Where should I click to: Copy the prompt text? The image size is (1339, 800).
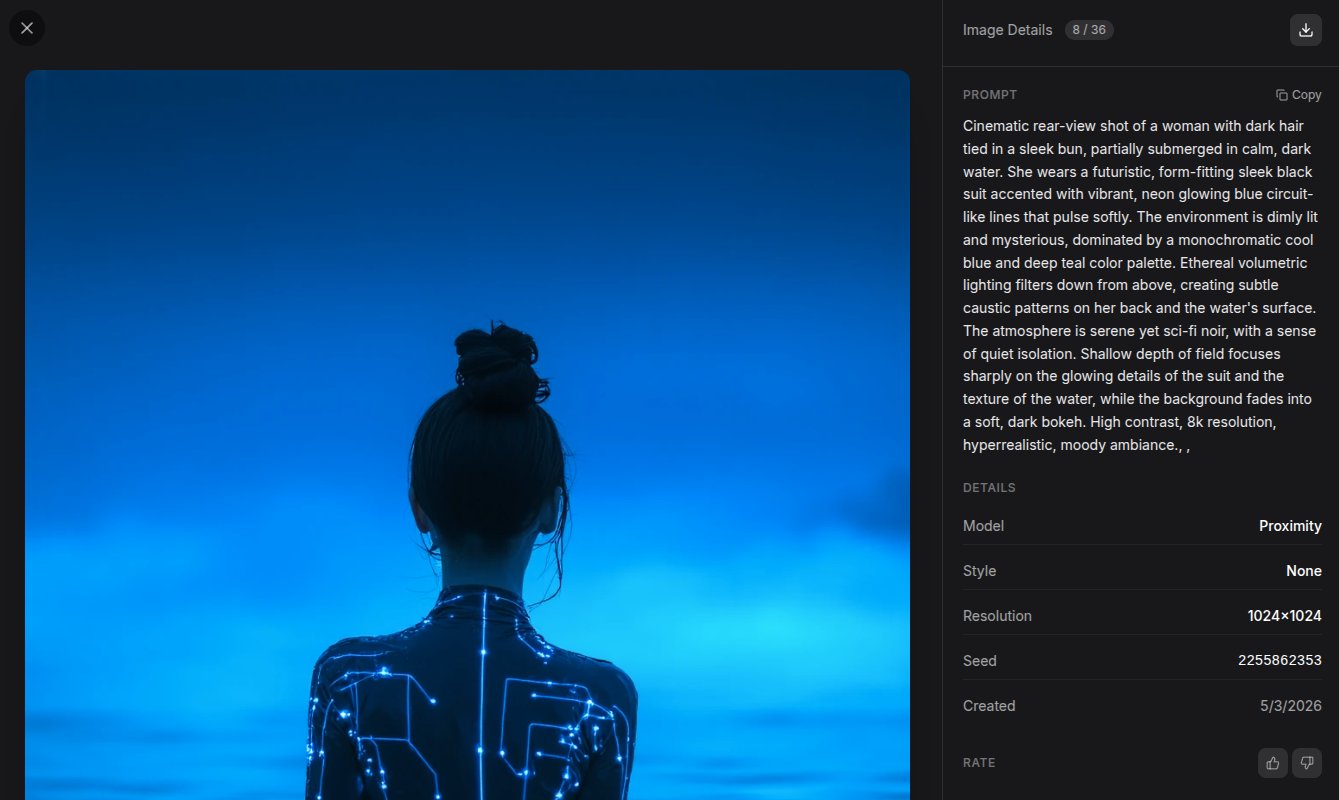coord(1298,95)
